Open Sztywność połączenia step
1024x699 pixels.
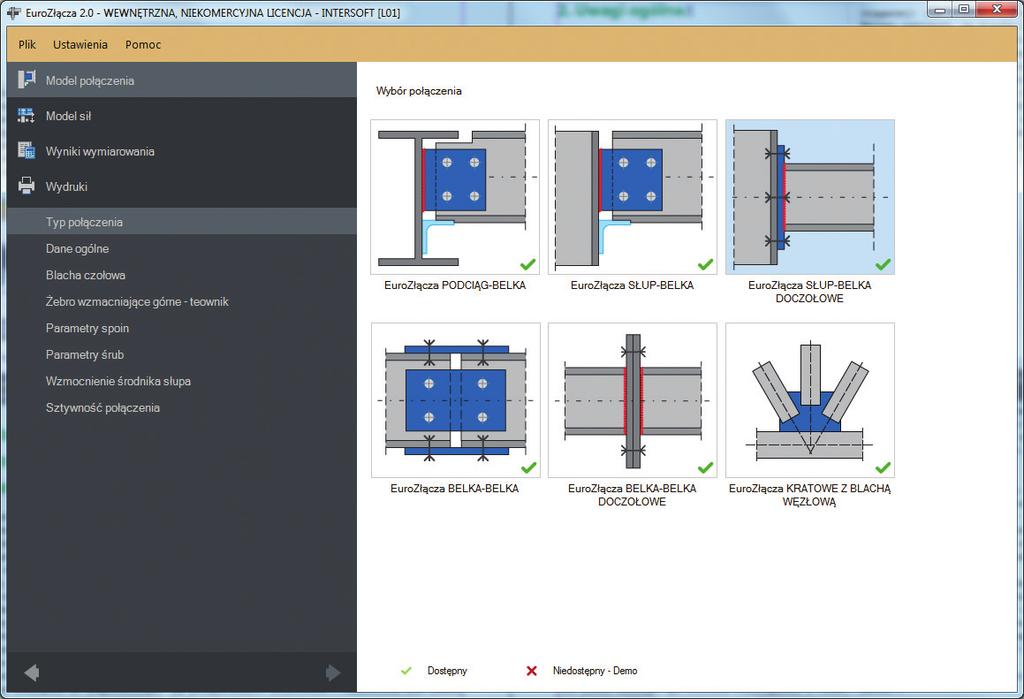click(103, 408)
